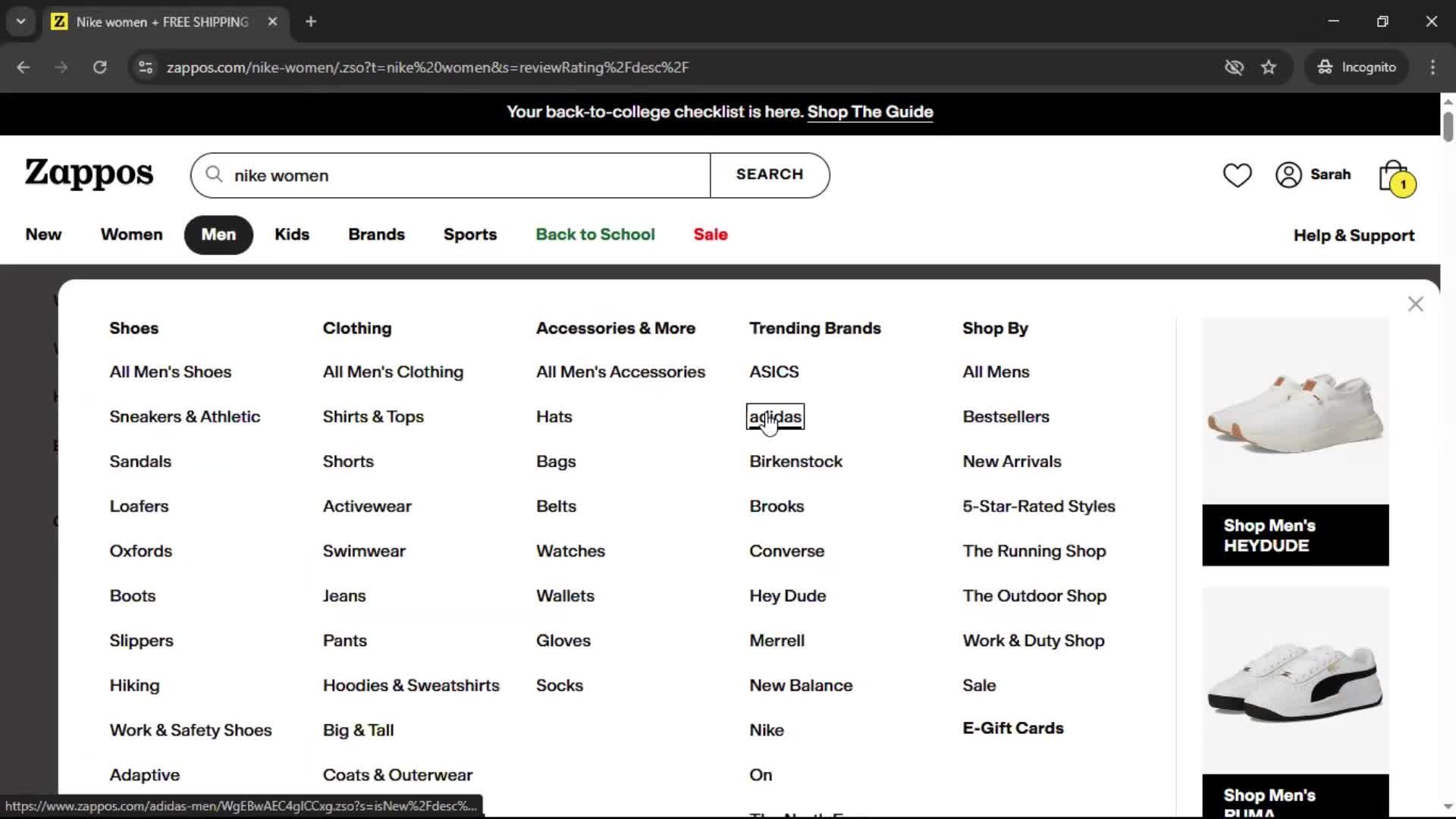Go to Zappos home logo
Viewport: 1456px width, 819px height.
click(89, 174)
